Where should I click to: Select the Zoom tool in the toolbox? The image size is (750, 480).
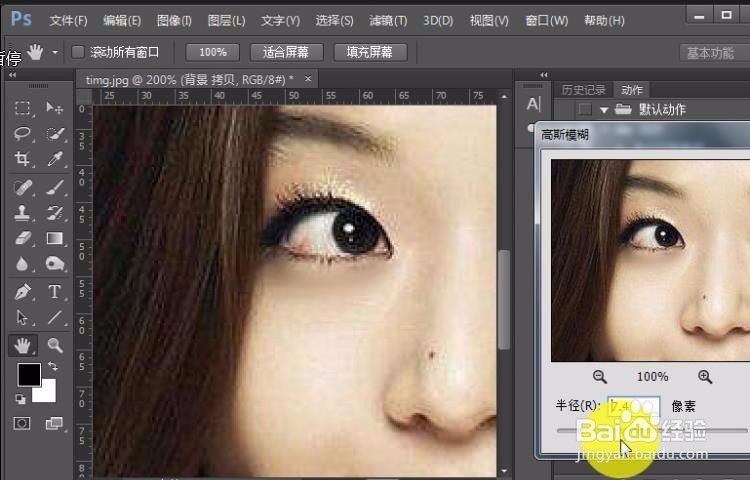coord(55,345)
